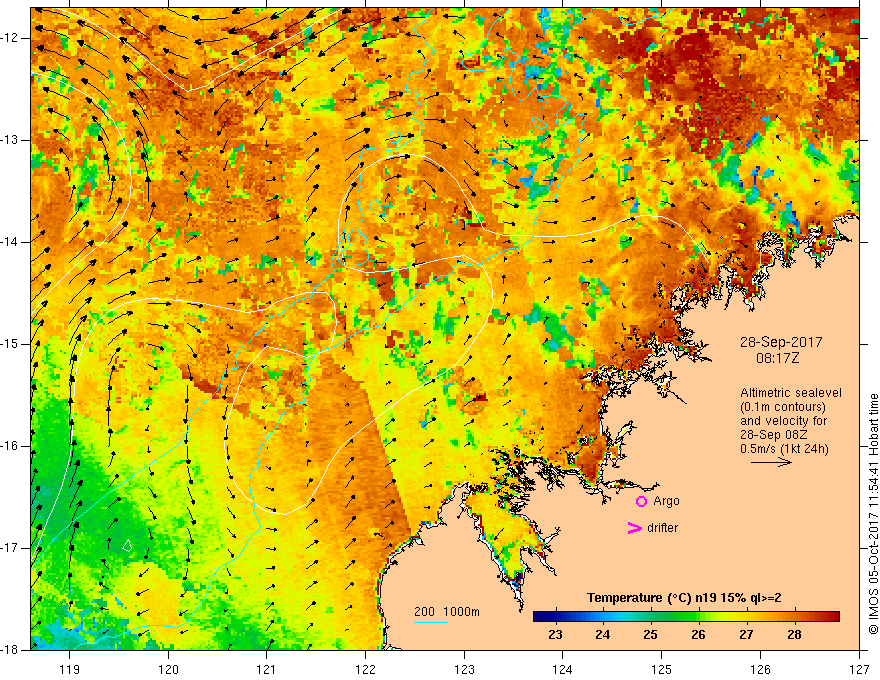Click the color bar value 23

(555, 635)
